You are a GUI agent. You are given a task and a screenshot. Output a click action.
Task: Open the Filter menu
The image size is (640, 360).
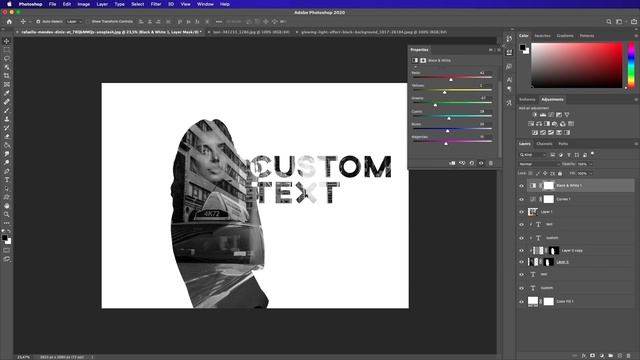[156, 4]
